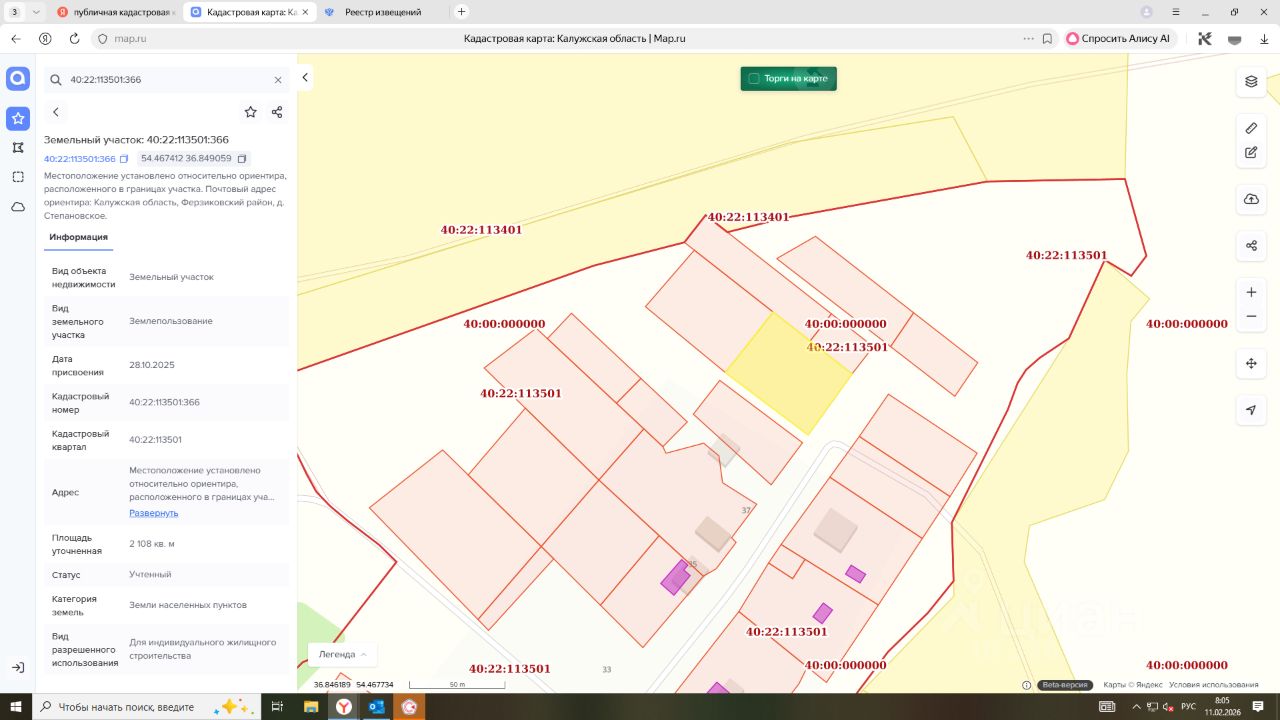Open the map layers button

coord(1251,81)
